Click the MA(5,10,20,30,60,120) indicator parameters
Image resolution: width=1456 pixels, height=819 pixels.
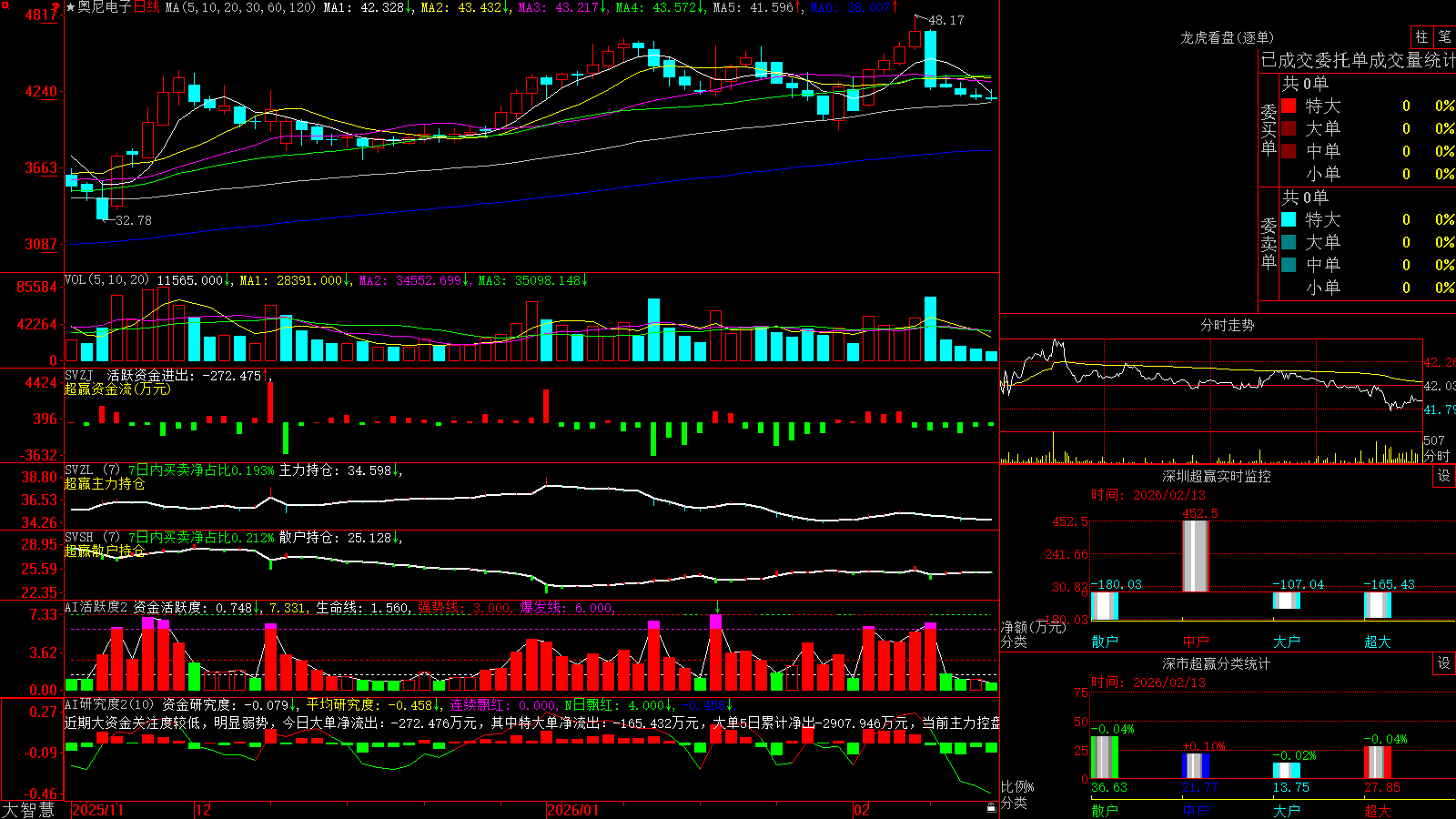pos(240,7)
